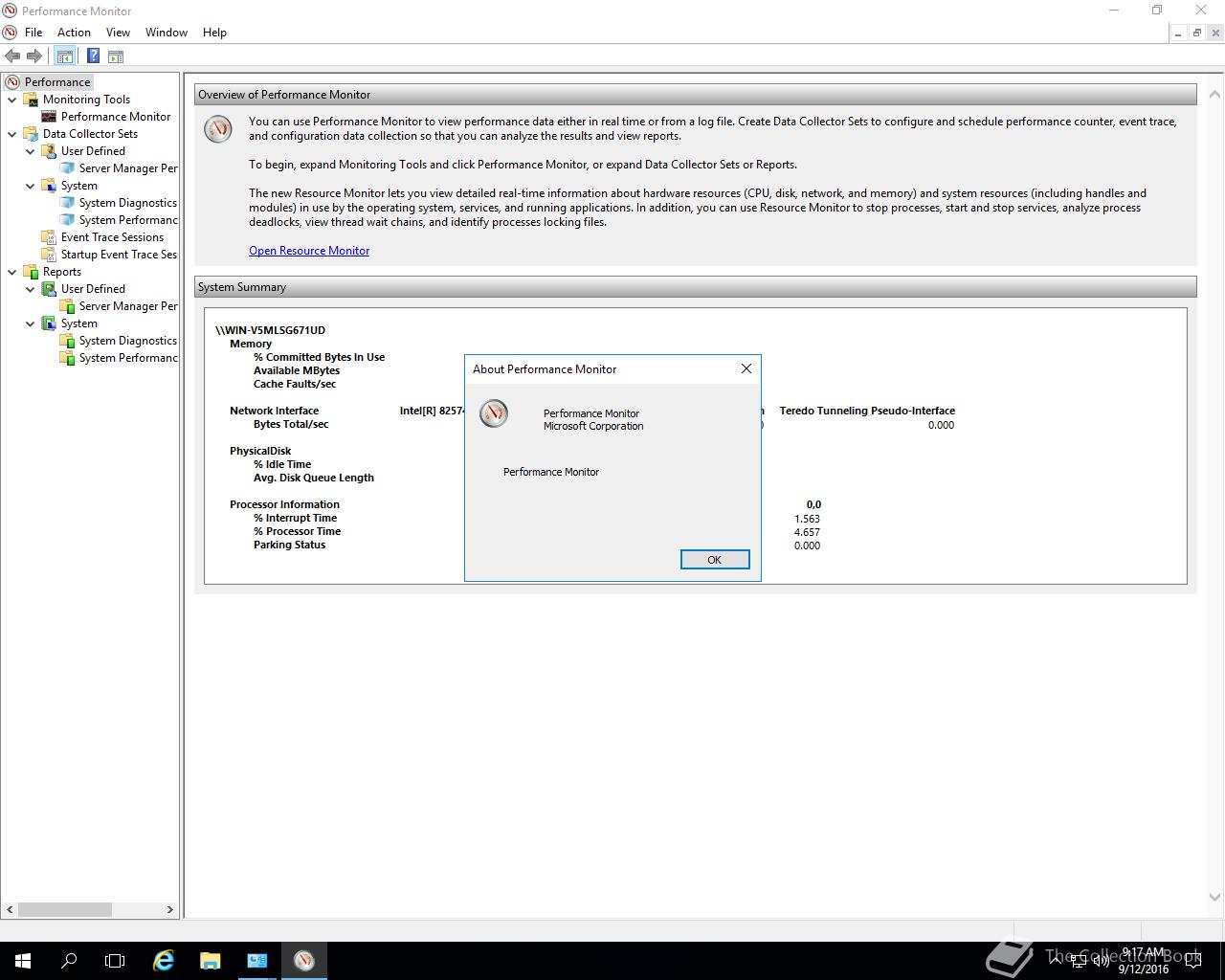Click Performance Monitor taskbar button

[304, 961]
